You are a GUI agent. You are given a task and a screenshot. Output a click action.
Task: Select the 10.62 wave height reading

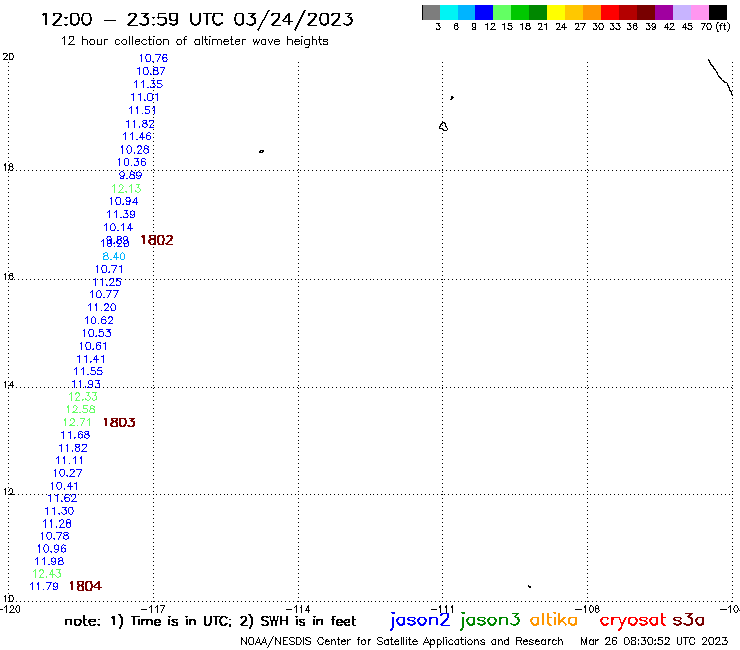pyautogui.click(x=99, y=321)
